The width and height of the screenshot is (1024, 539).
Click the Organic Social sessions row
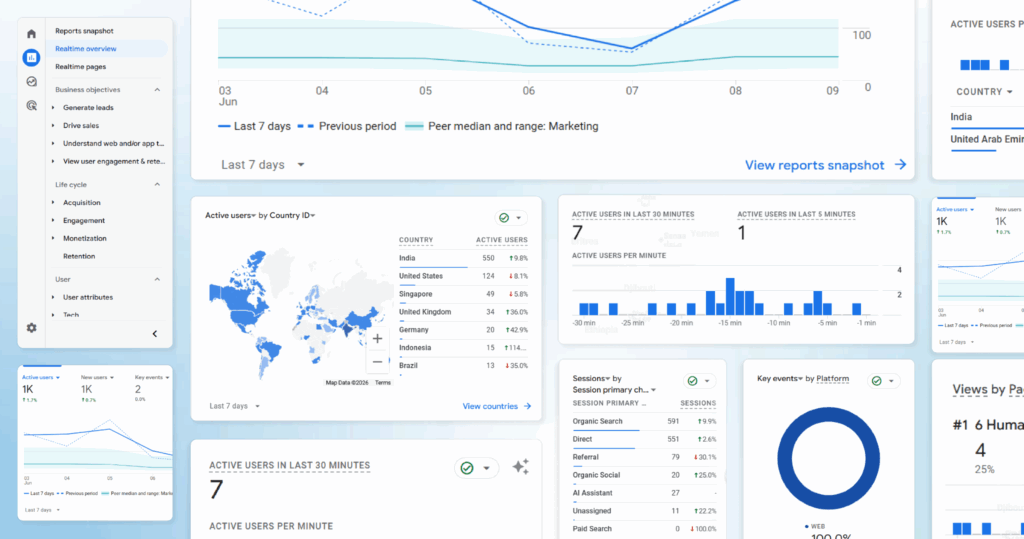645,476
